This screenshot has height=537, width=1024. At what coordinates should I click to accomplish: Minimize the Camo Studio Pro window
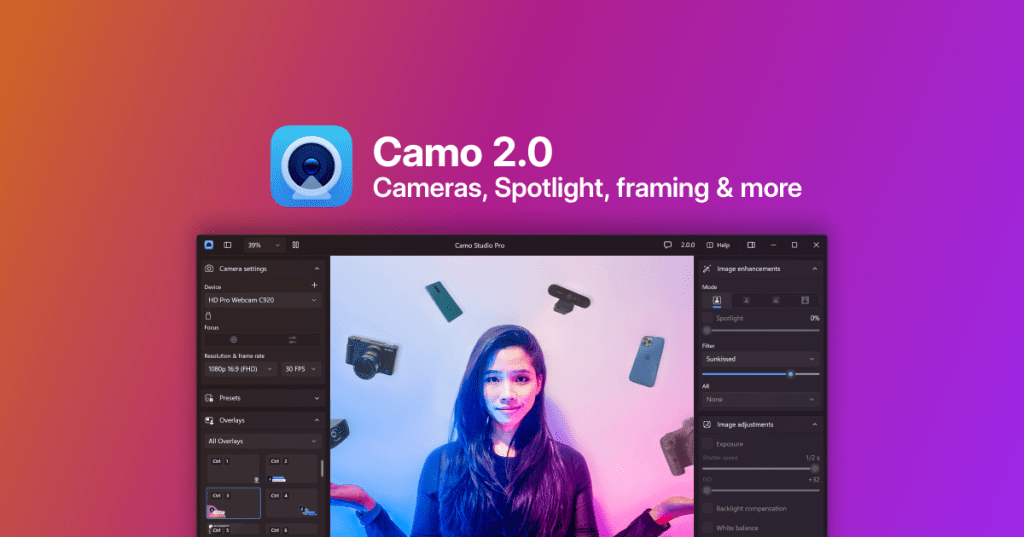coord(773,245)
